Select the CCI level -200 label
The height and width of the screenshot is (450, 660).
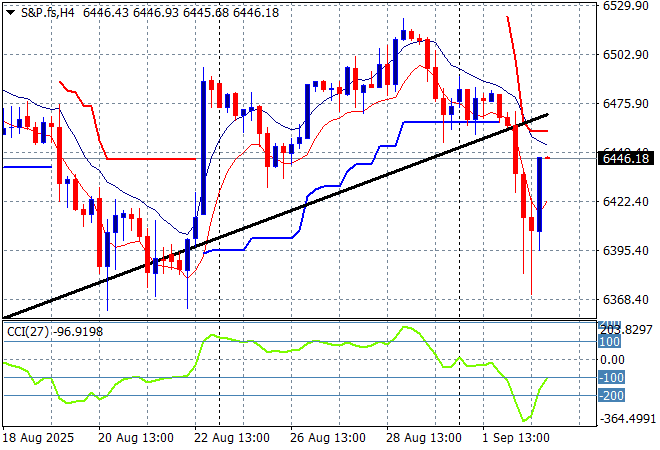(x=611, y=396)
